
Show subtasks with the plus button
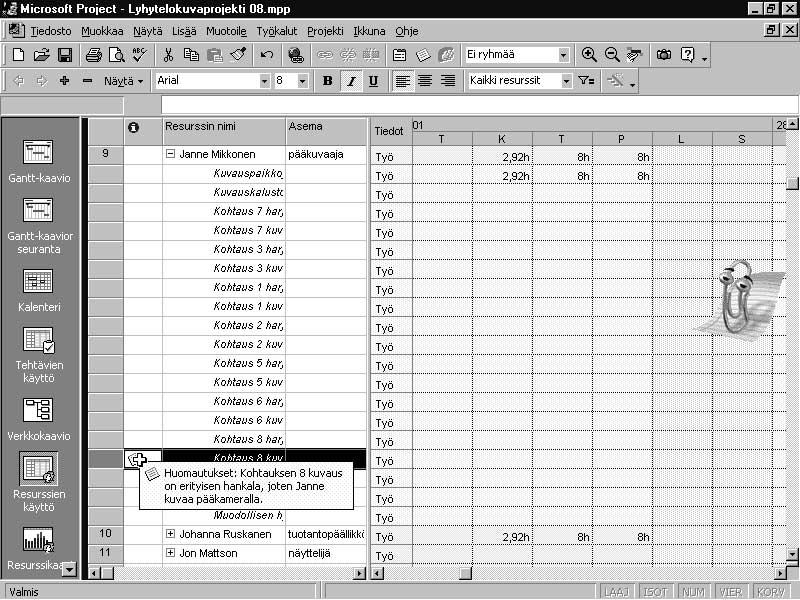[x=64, y=81]
